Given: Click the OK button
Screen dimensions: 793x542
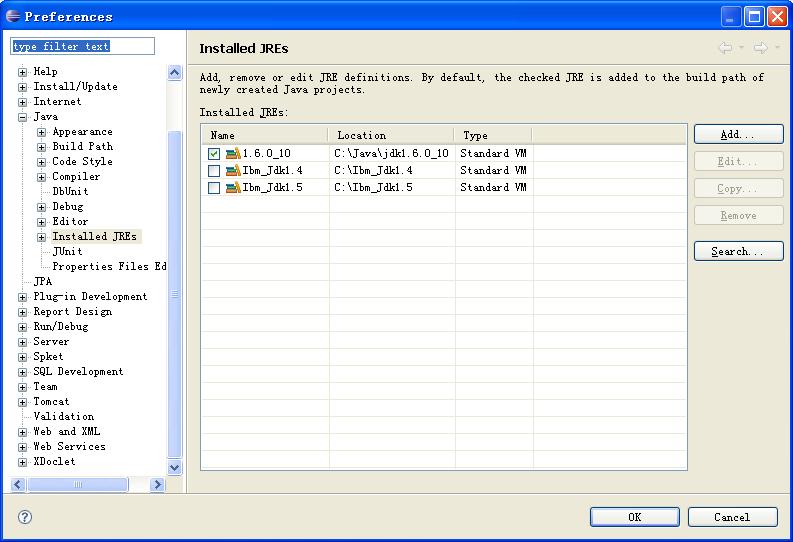Looking at the screenshot, I should point(635,517).
